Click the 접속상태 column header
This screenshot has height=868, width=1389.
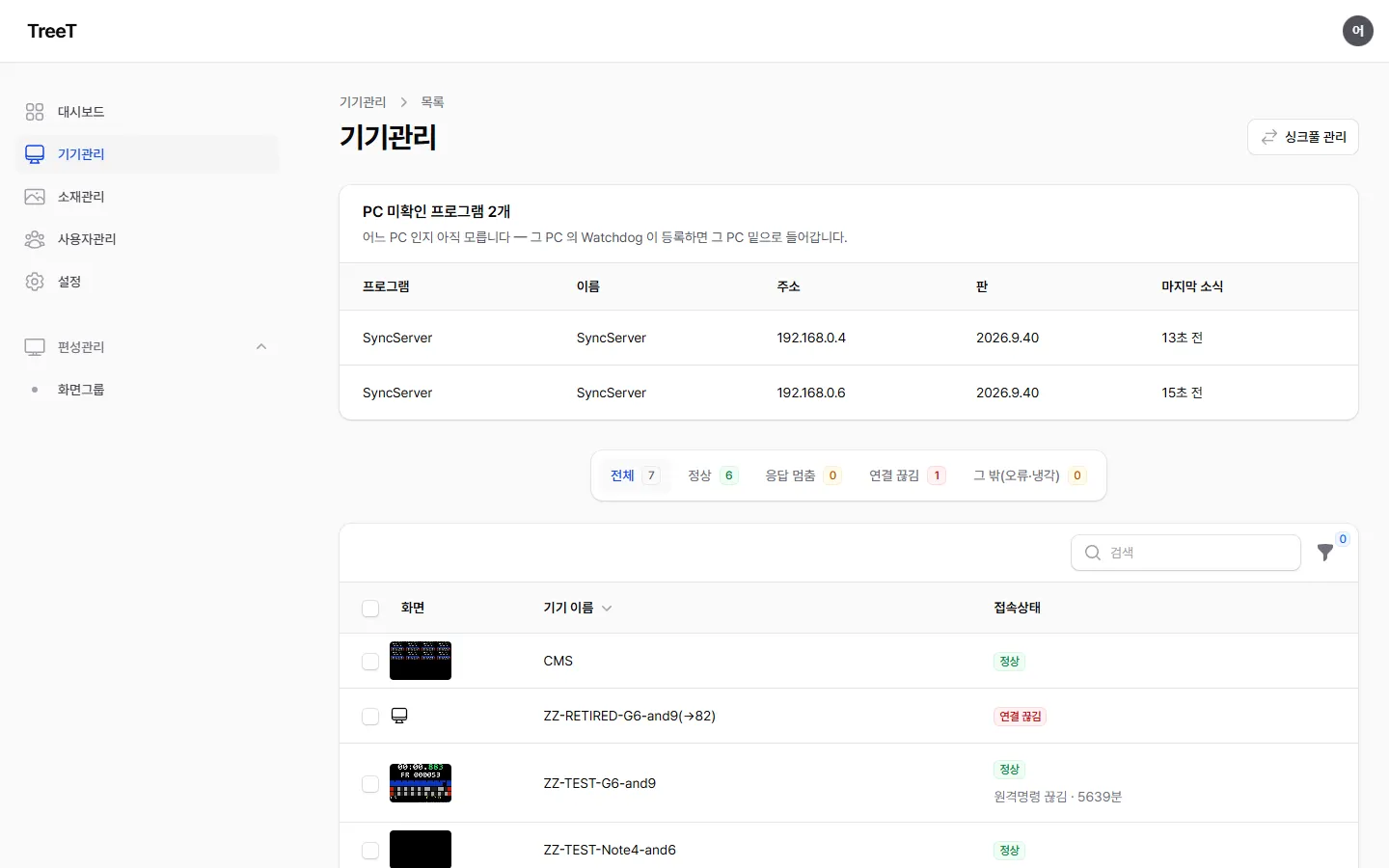pos(1018,608)
